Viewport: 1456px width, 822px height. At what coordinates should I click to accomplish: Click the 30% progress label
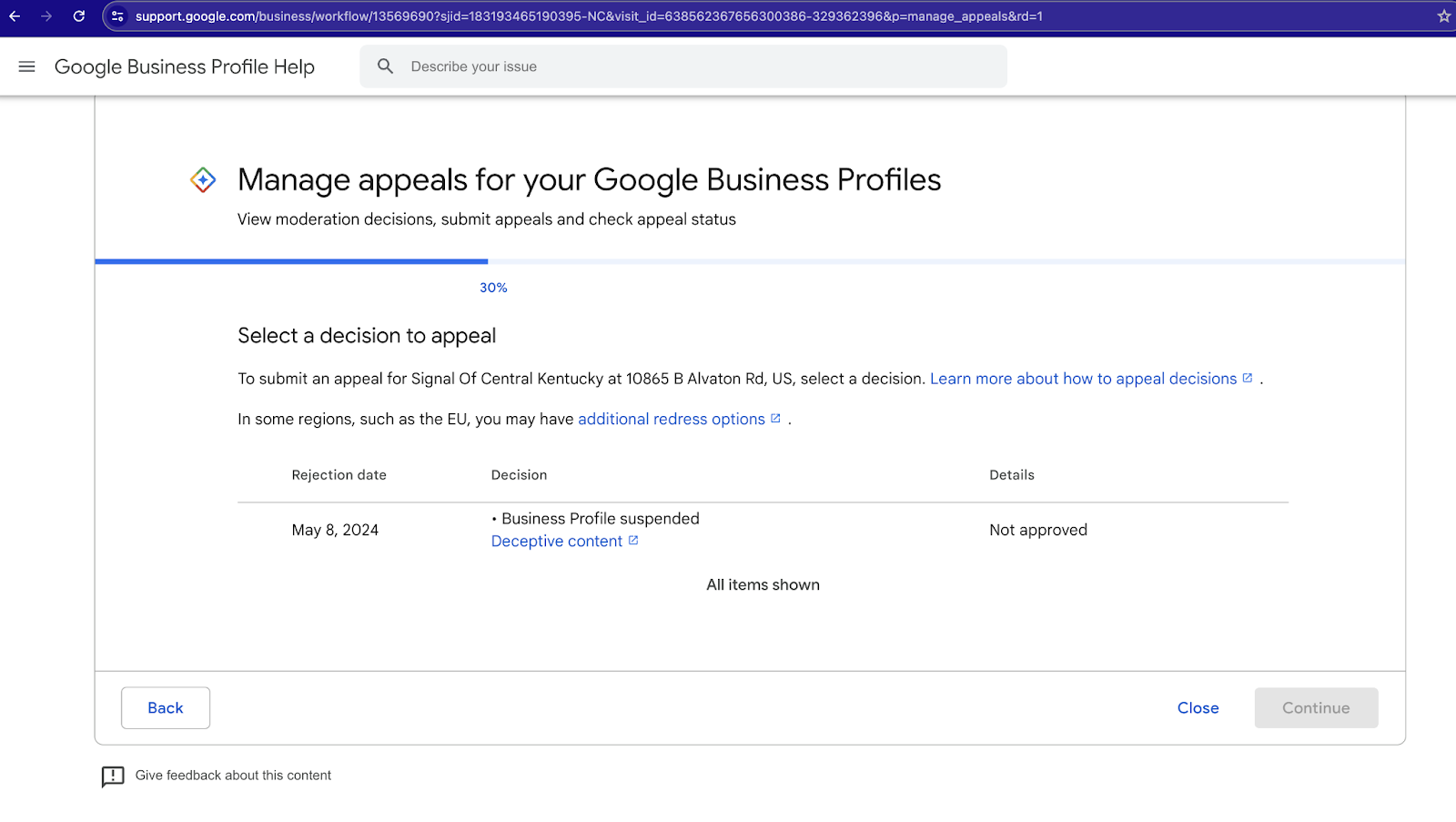493,288
